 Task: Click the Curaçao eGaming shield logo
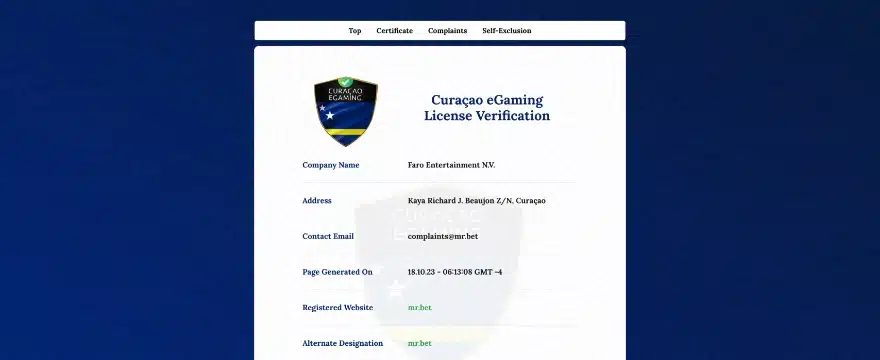(x=346, y=111)
